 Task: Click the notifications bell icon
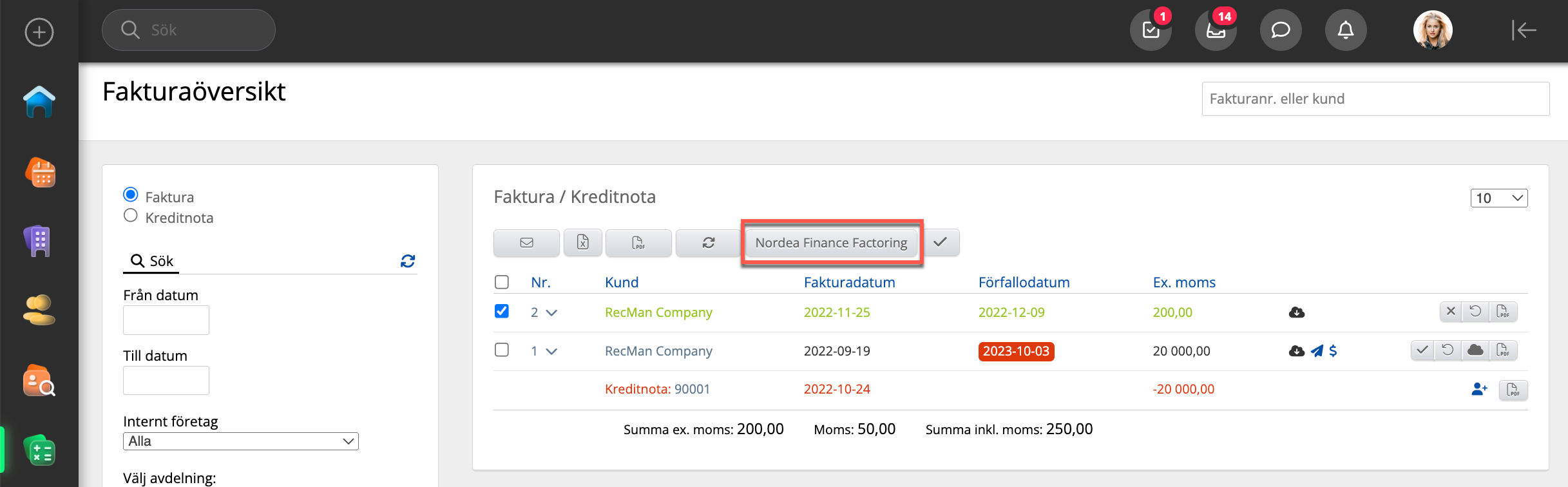tap(1345, 30)
